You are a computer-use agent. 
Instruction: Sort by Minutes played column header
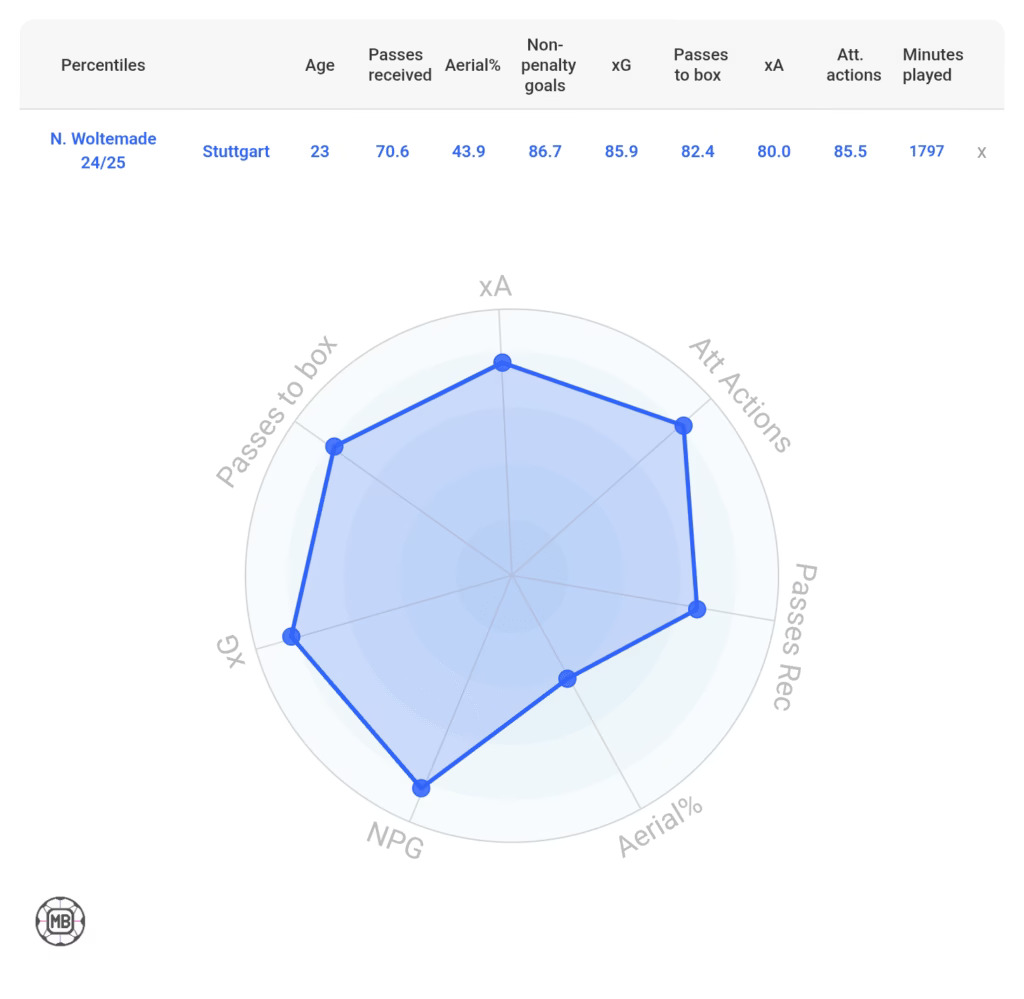click(932, 65)
